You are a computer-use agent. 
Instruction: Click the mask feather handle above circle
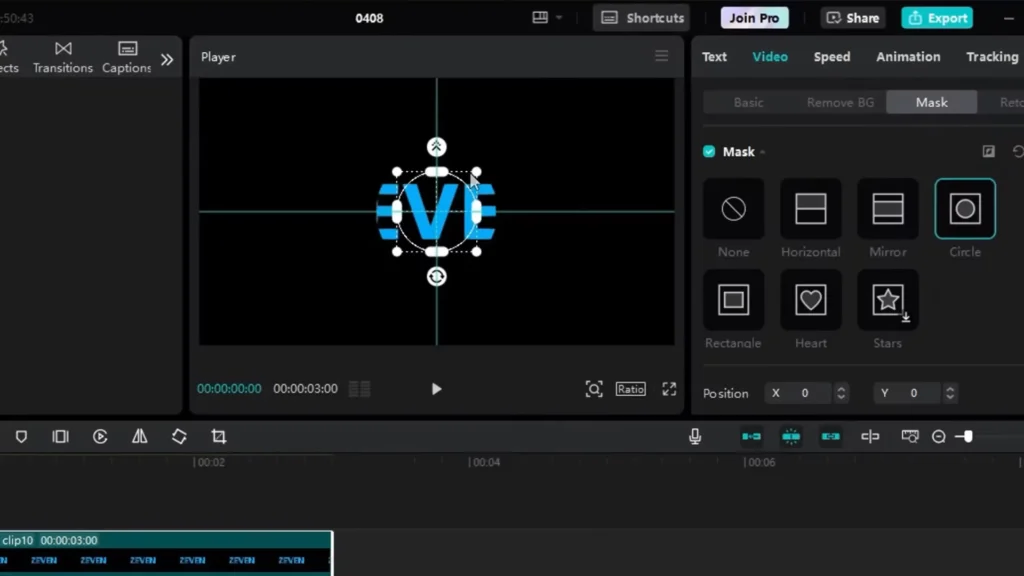pos(436,147)
